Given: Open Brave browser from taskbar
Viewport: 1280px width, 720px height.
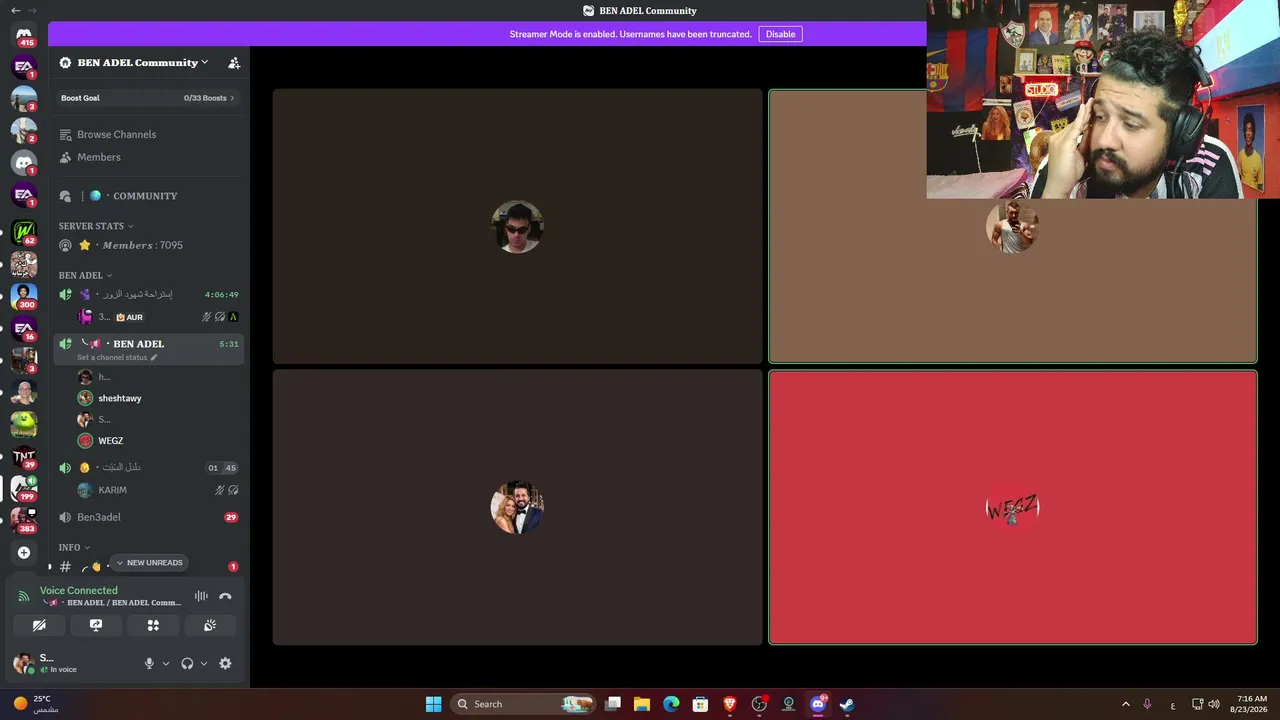Looking at the screenshot, I should click(x=730, y=704).
